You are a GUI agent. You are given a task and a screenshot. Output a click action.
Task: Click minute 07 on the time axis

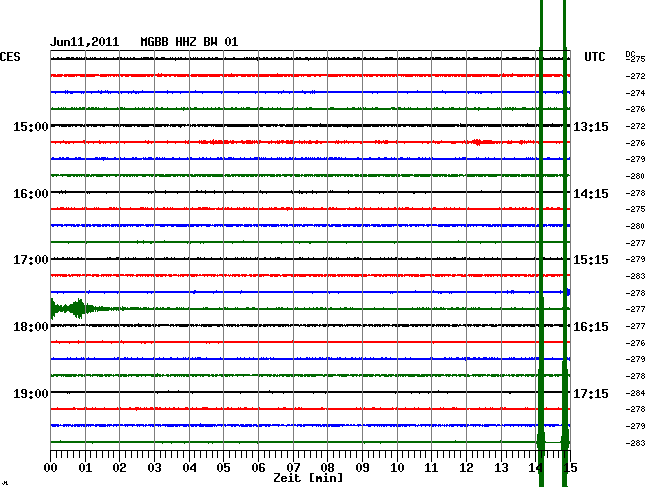click(x=293, y=468)
